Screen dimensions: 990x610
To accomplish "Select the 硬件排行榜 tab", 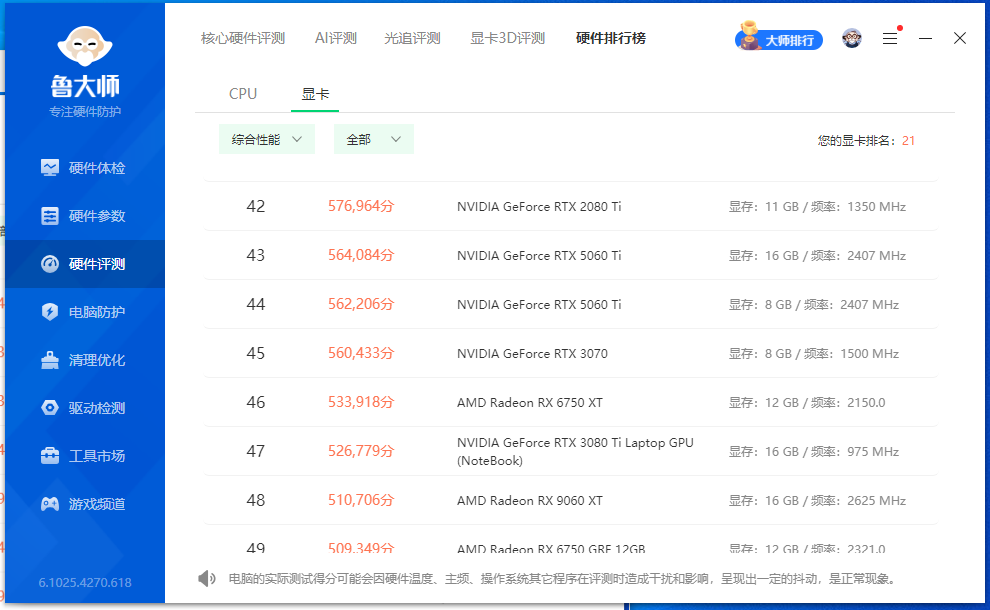I will point(611,38).
